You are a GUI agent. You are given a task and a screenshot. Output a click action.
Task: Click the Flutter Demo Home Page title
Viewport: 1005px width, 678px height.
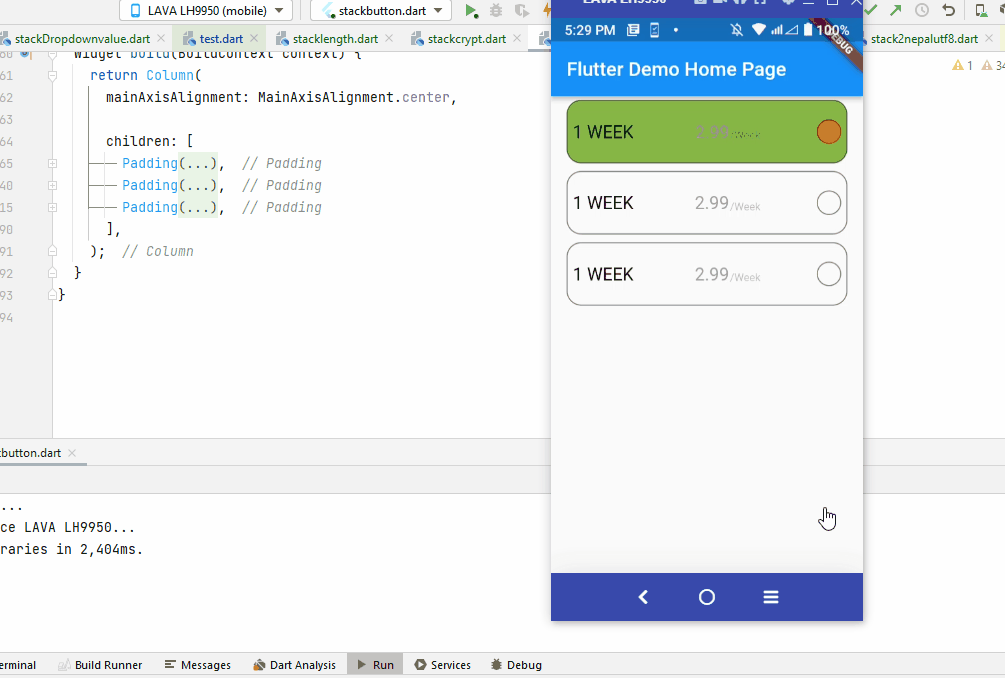pyautogui.click(x=676, y=69)
